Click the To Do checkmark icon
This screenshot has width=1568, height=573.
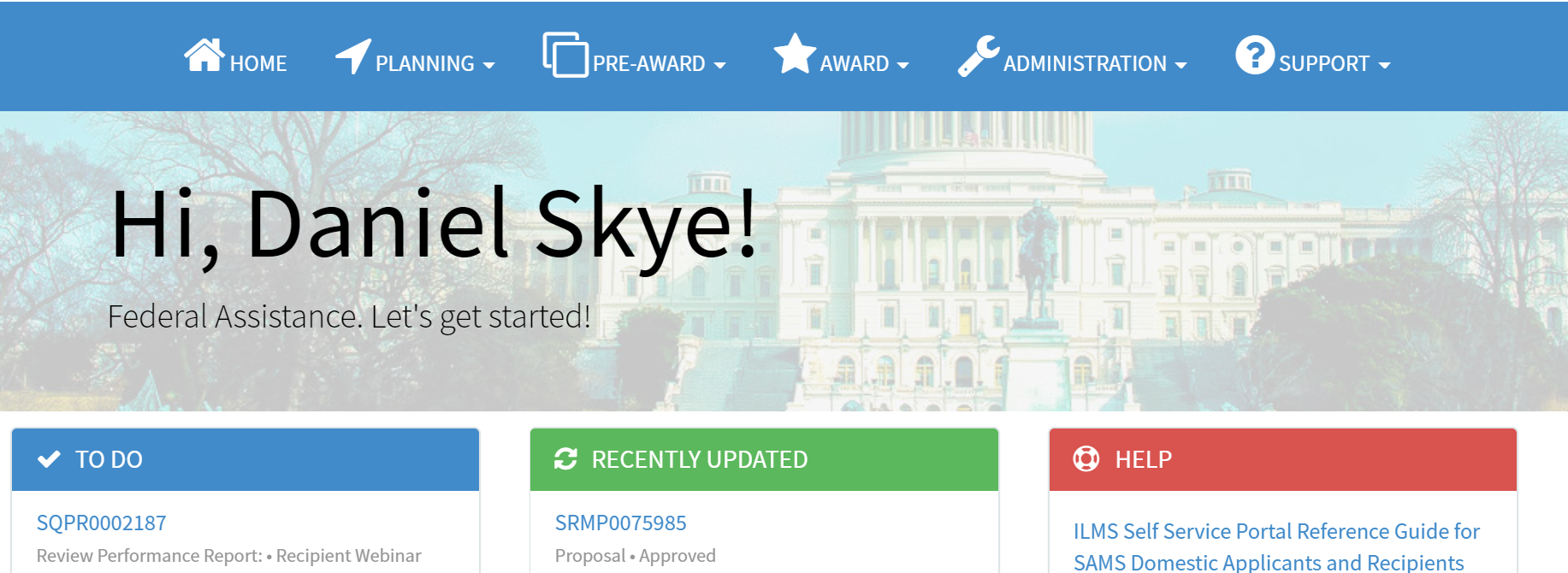pos(49,459)
